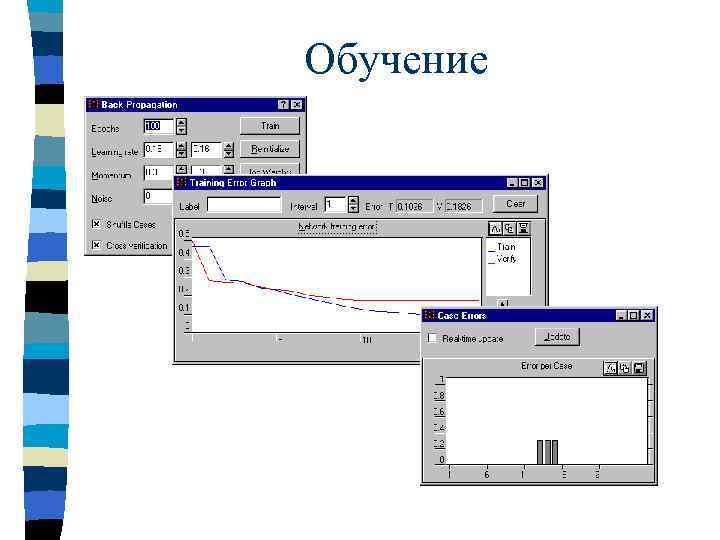The height and width of the screenshot is (540, 720).
Task: Close the Back Propagation dialog
Action: (297, 105)
